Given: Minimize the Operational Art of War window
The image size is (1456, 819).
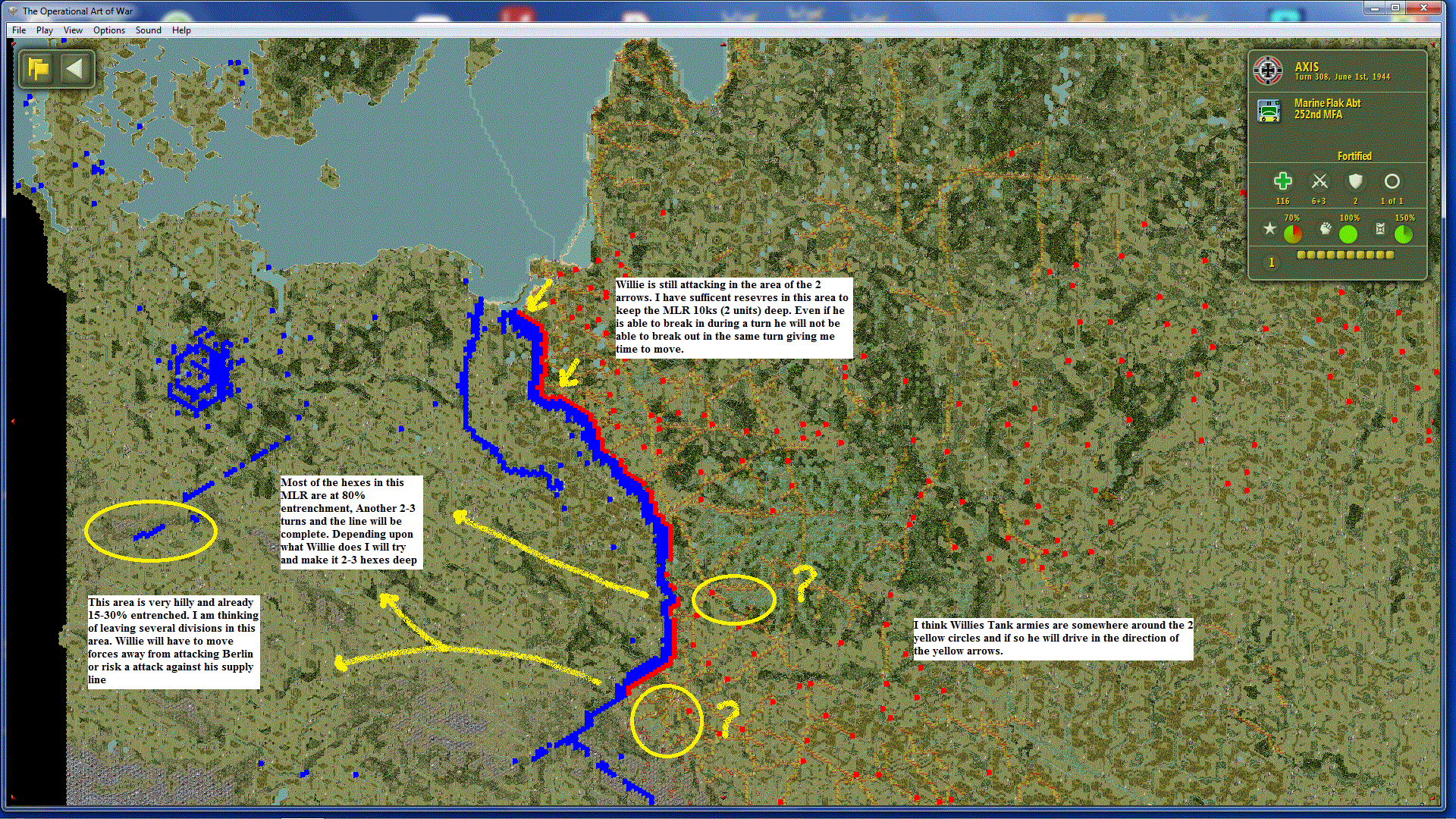Looking at the screenshot, I should 1374,8.
